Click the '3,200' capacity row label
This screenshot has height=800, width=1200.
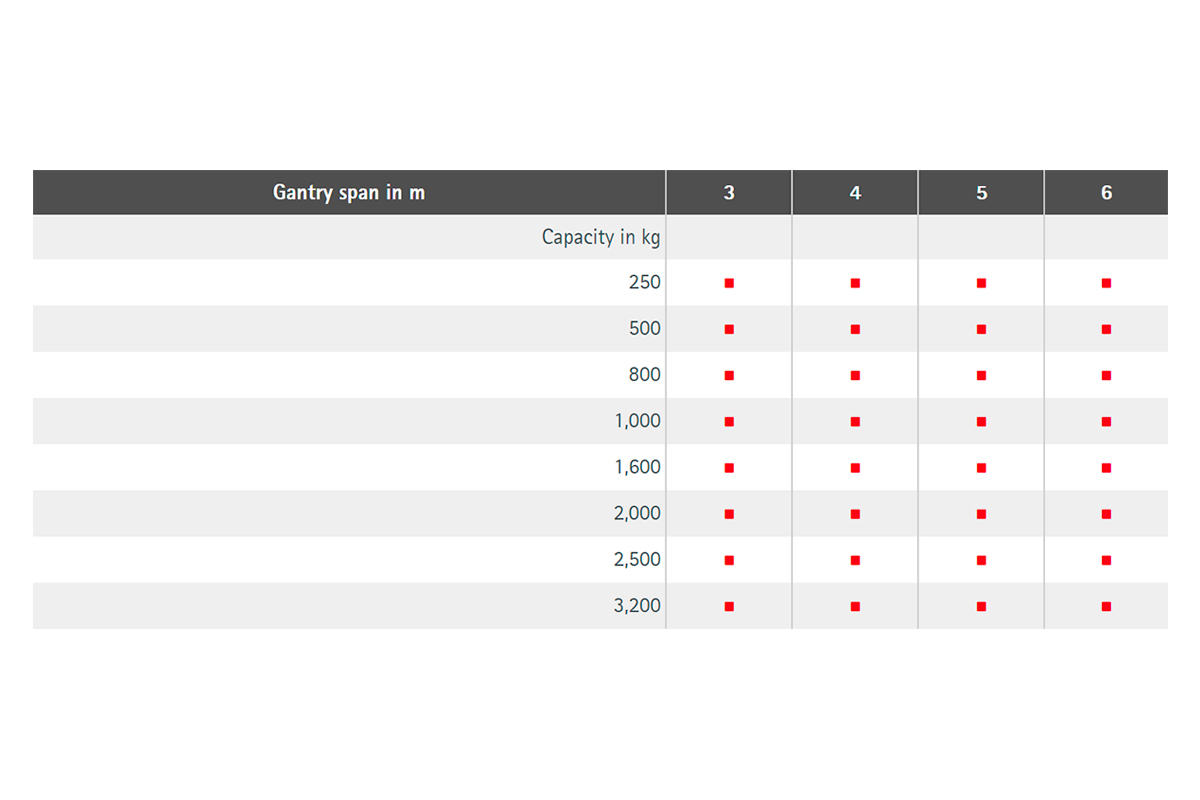(637, 606)
